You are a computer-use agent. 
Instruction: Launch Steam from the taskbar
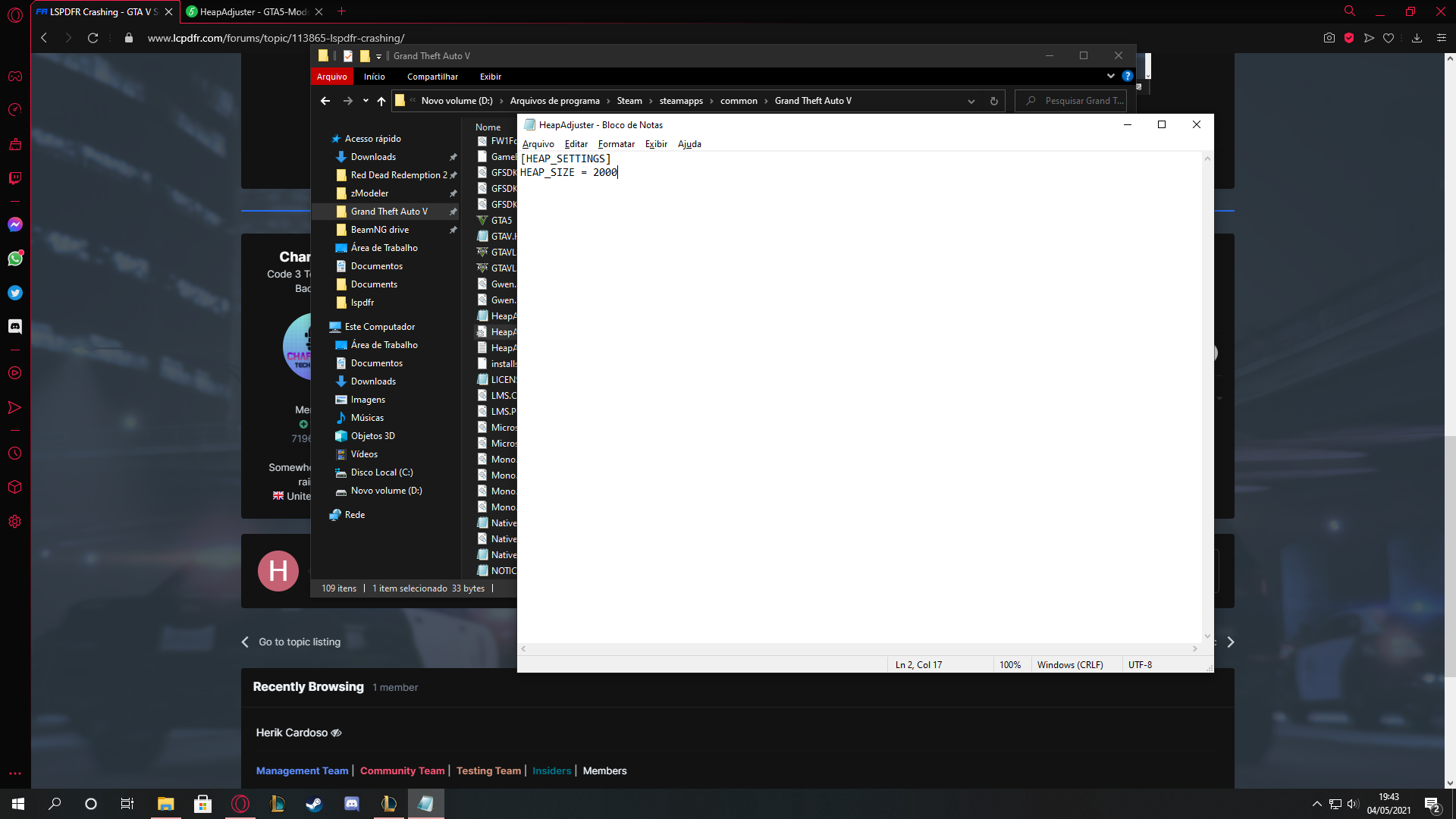pos(314,804)
